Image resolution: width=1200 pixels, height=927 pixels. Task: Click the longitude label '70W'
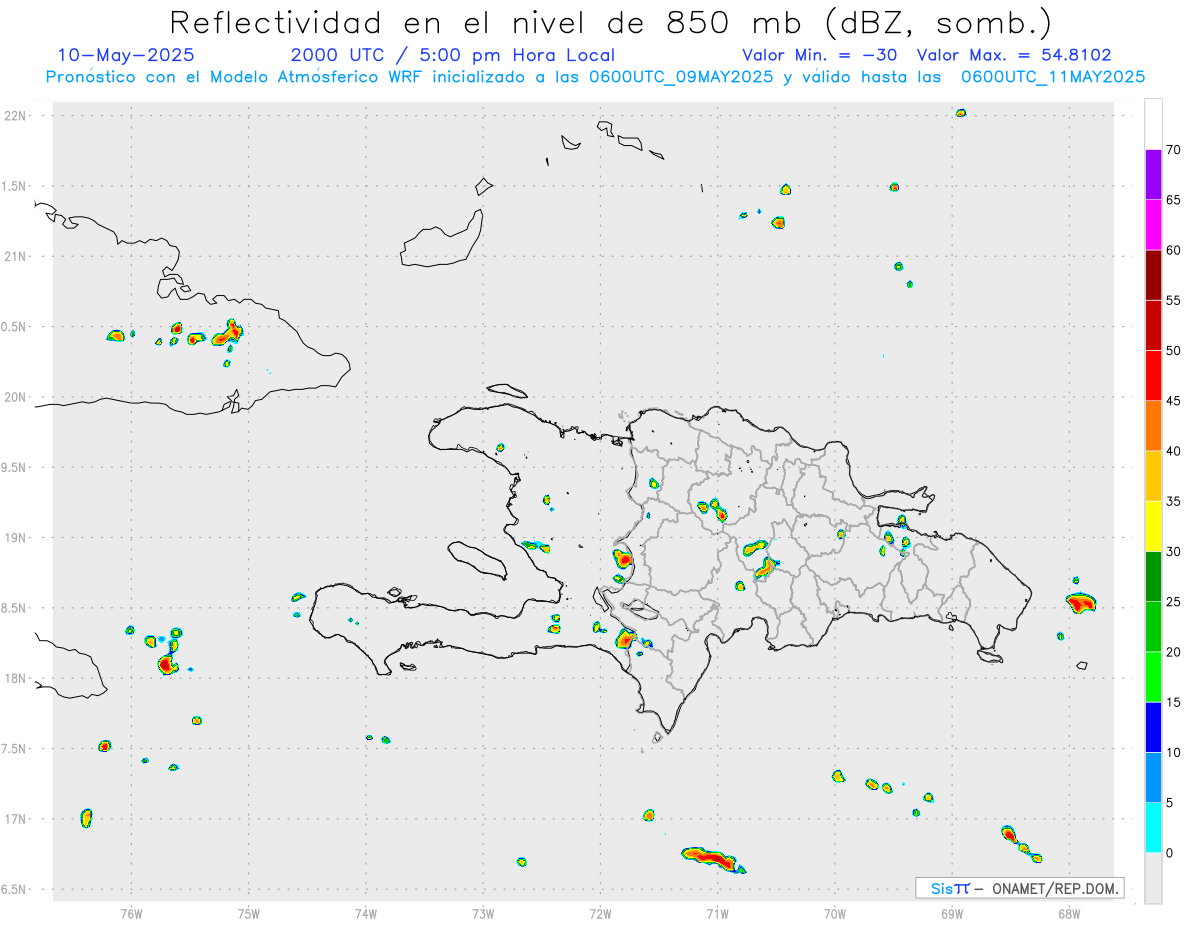point(835,913)
